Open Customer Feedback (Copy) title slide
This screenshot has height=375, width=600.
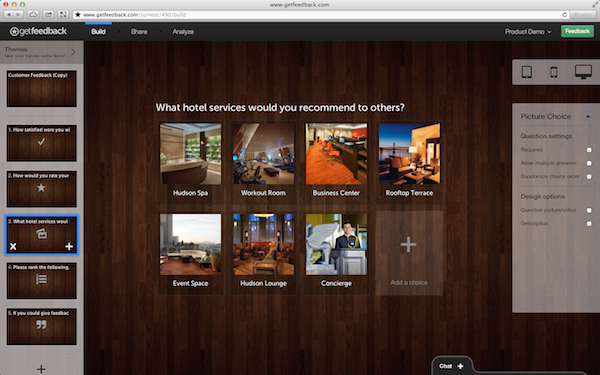pos(41,88)
